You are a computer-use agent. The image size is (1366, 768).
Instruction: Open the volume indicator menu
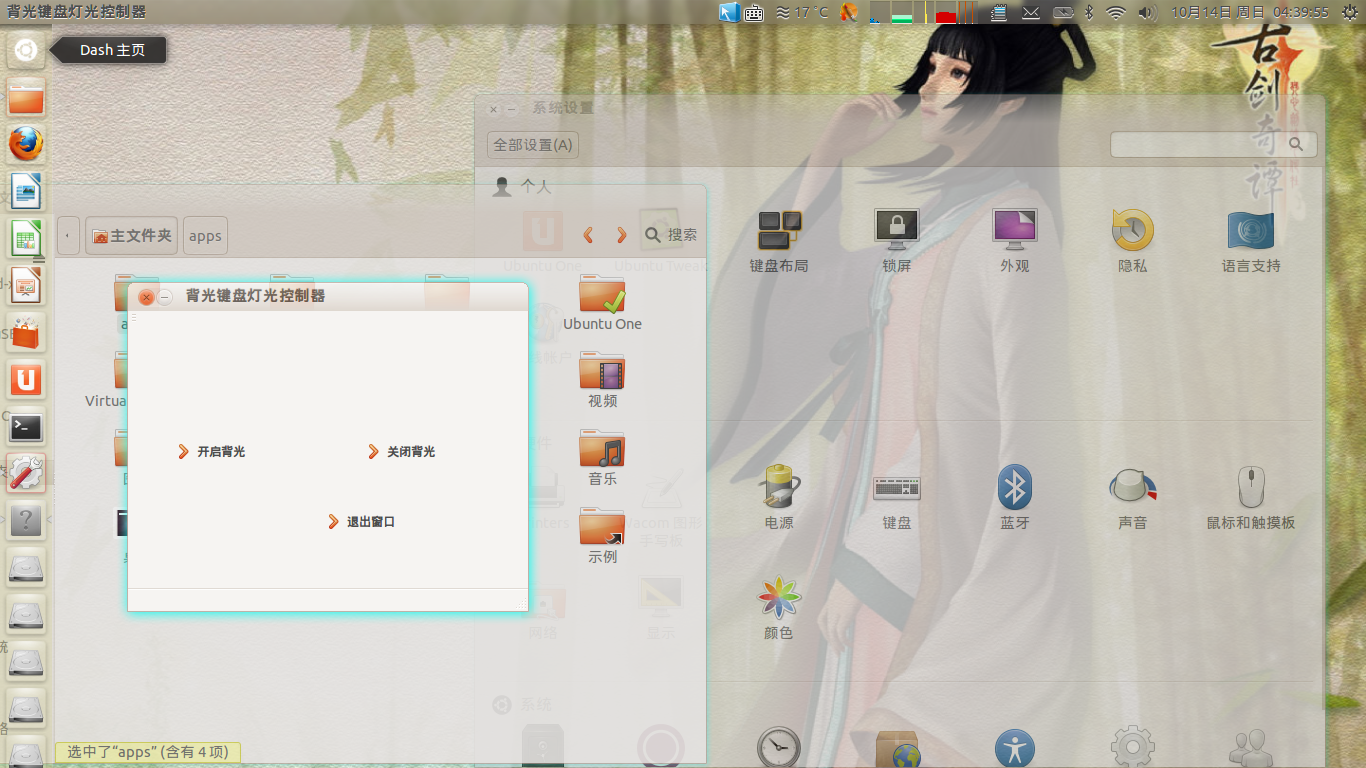(1146, 12)
